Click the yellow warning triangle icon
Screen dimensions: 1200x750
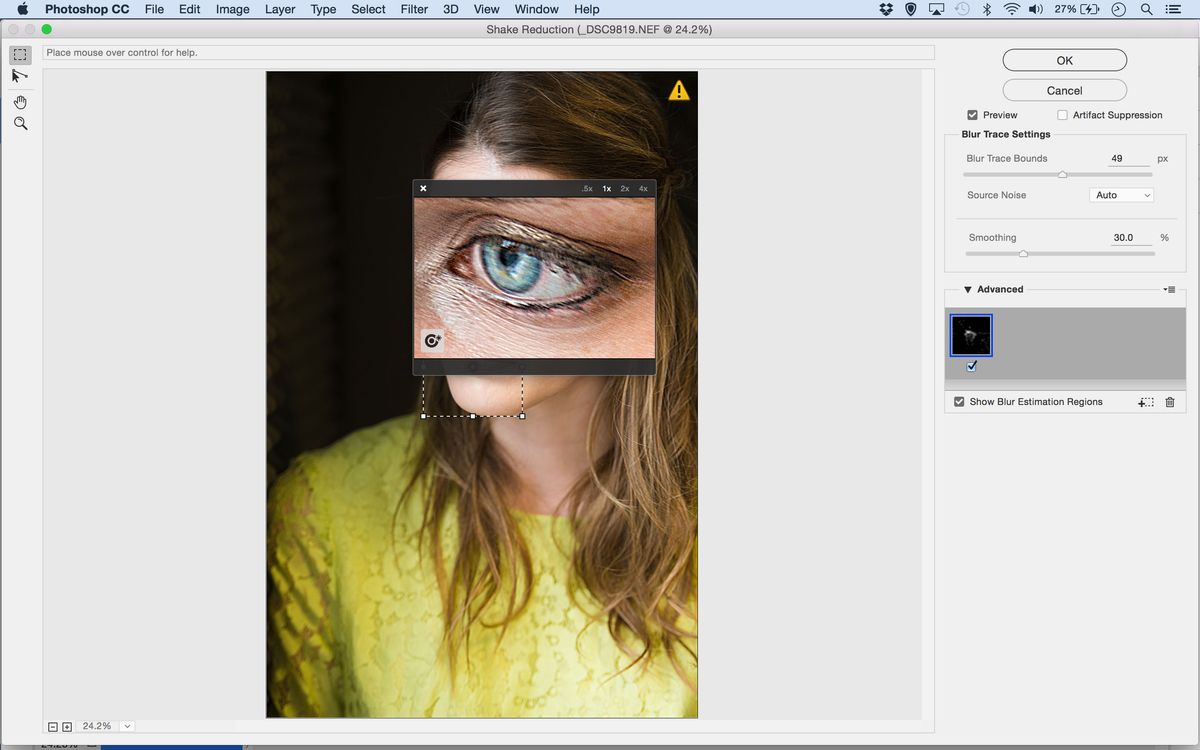(679, 91)
